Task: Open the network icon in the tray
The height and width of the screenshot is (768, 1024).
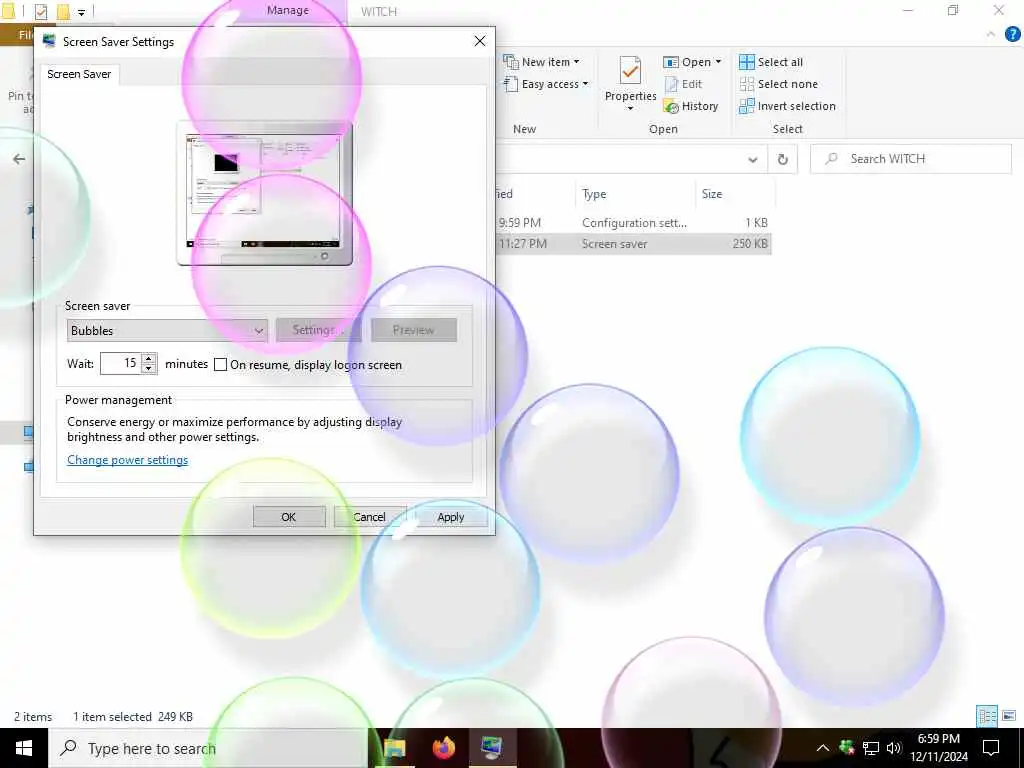Action: 871,748
